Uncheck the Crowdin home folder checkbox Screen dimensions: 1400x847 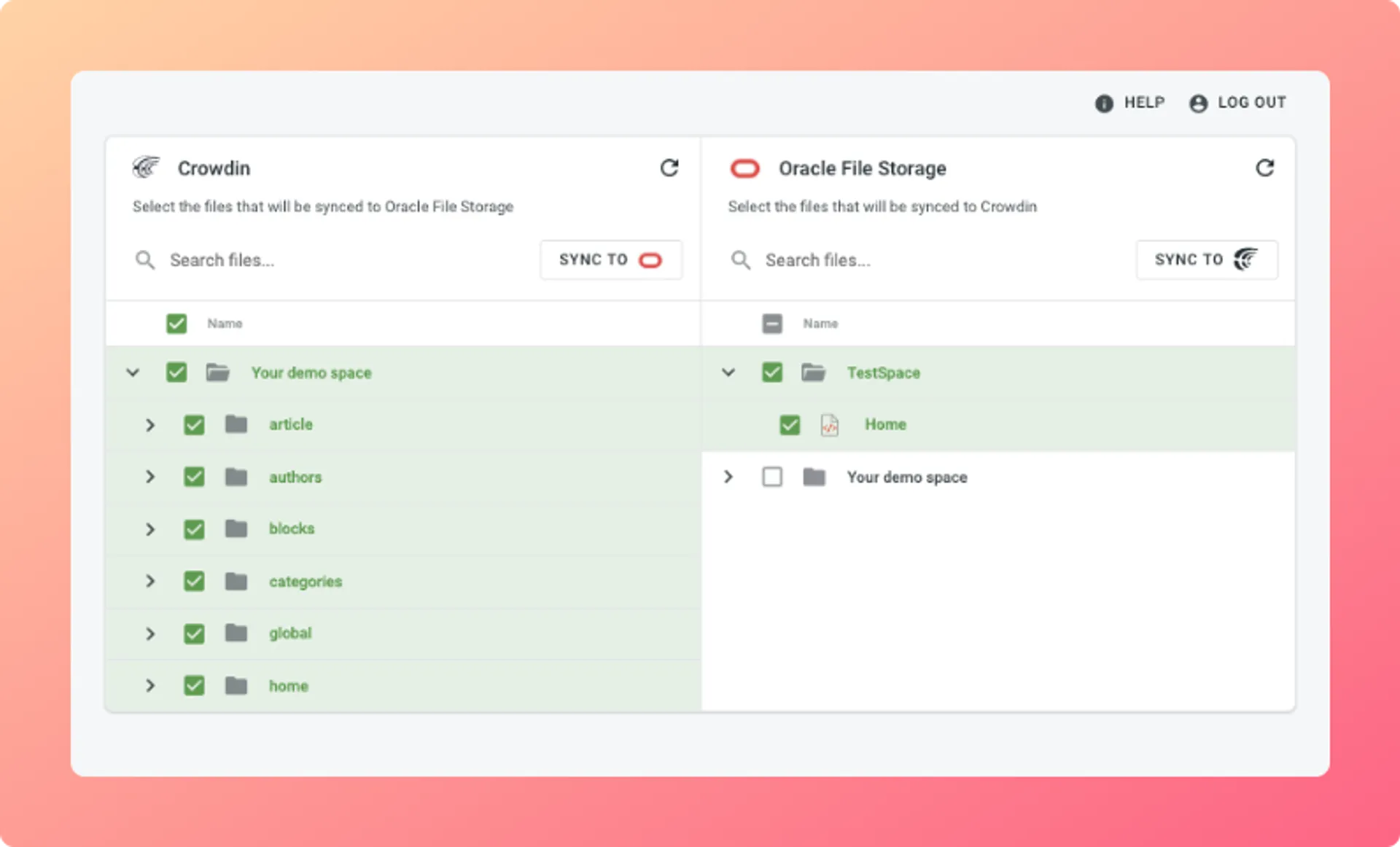(194, 685)
